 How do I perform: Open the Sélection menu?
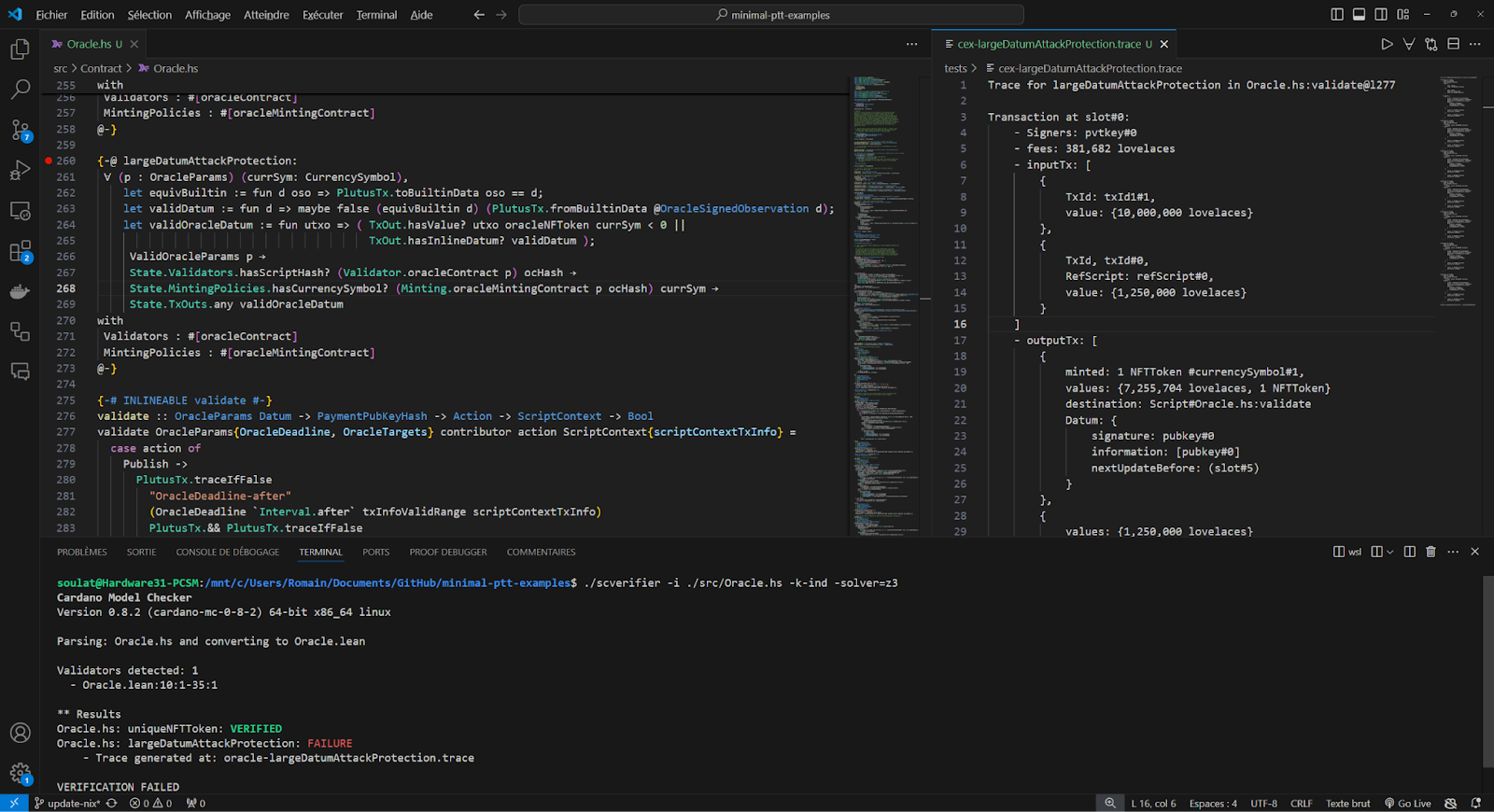pyautogui.click(x=149, y=14)
